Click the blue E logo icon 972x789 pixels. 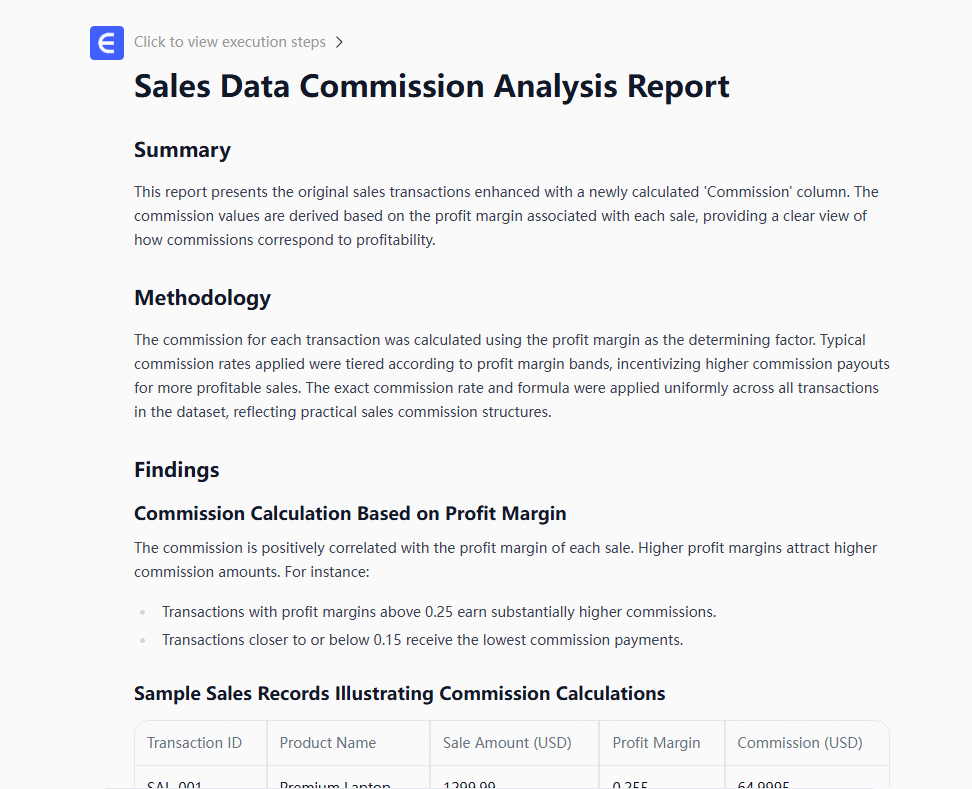point(107,43)
